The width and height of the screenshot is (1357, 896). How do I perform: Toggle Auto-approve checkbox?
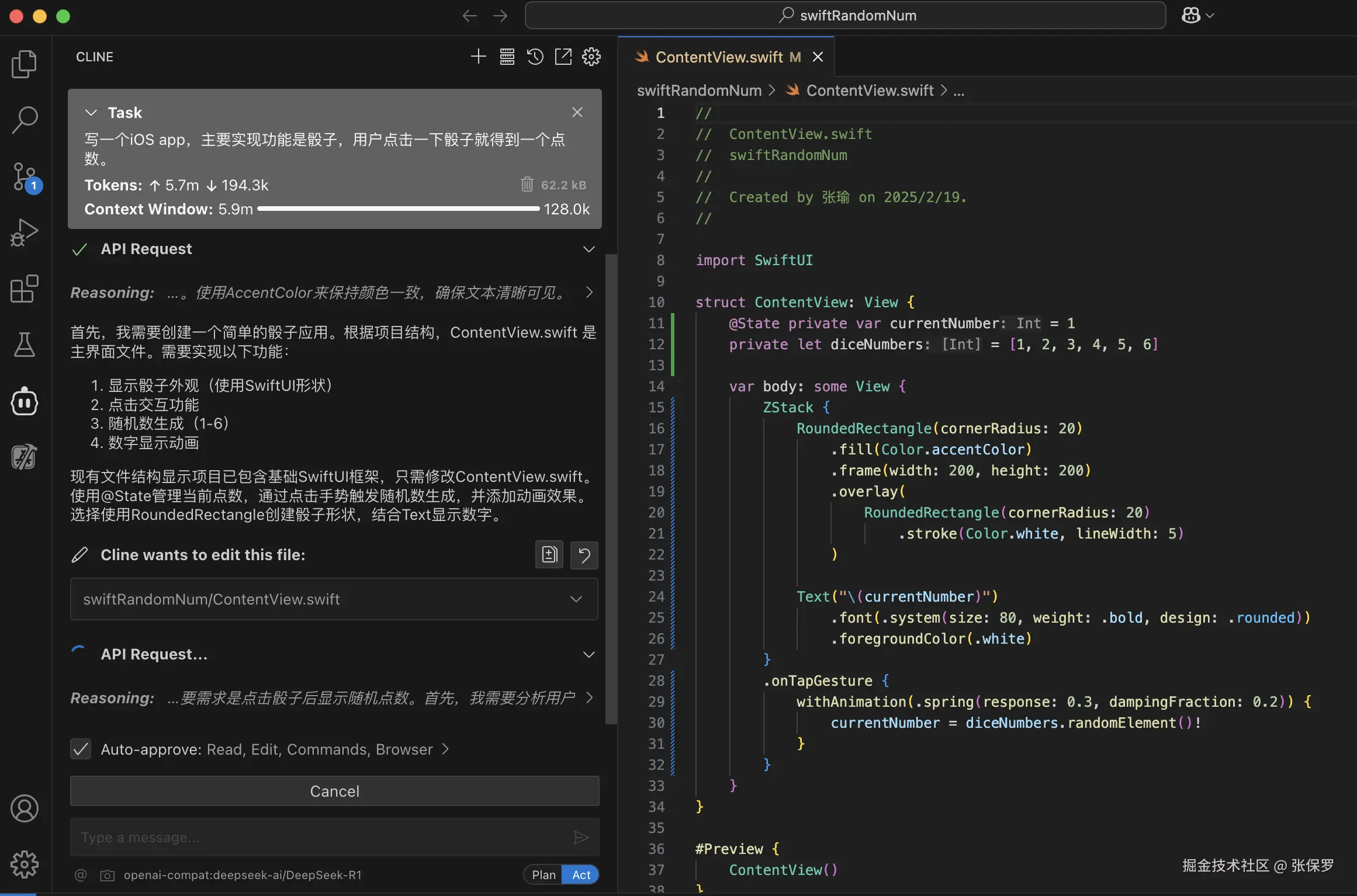81,749
